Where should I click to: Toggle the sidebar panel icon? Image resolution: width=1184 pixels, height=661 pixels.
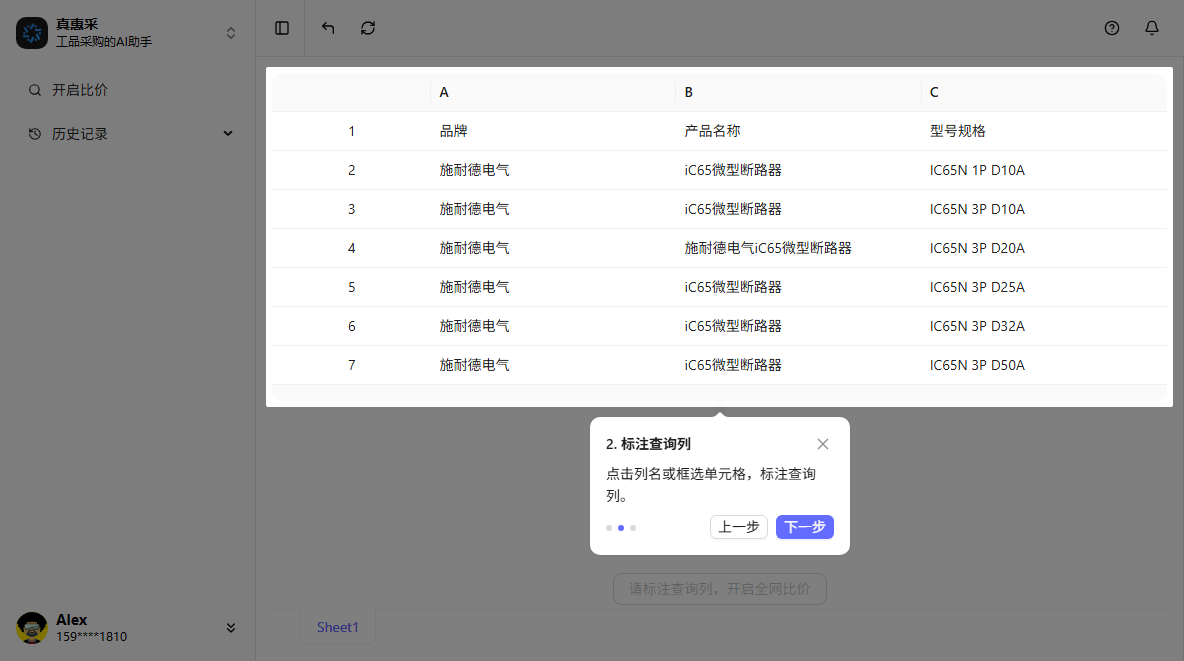click(282, 28)
